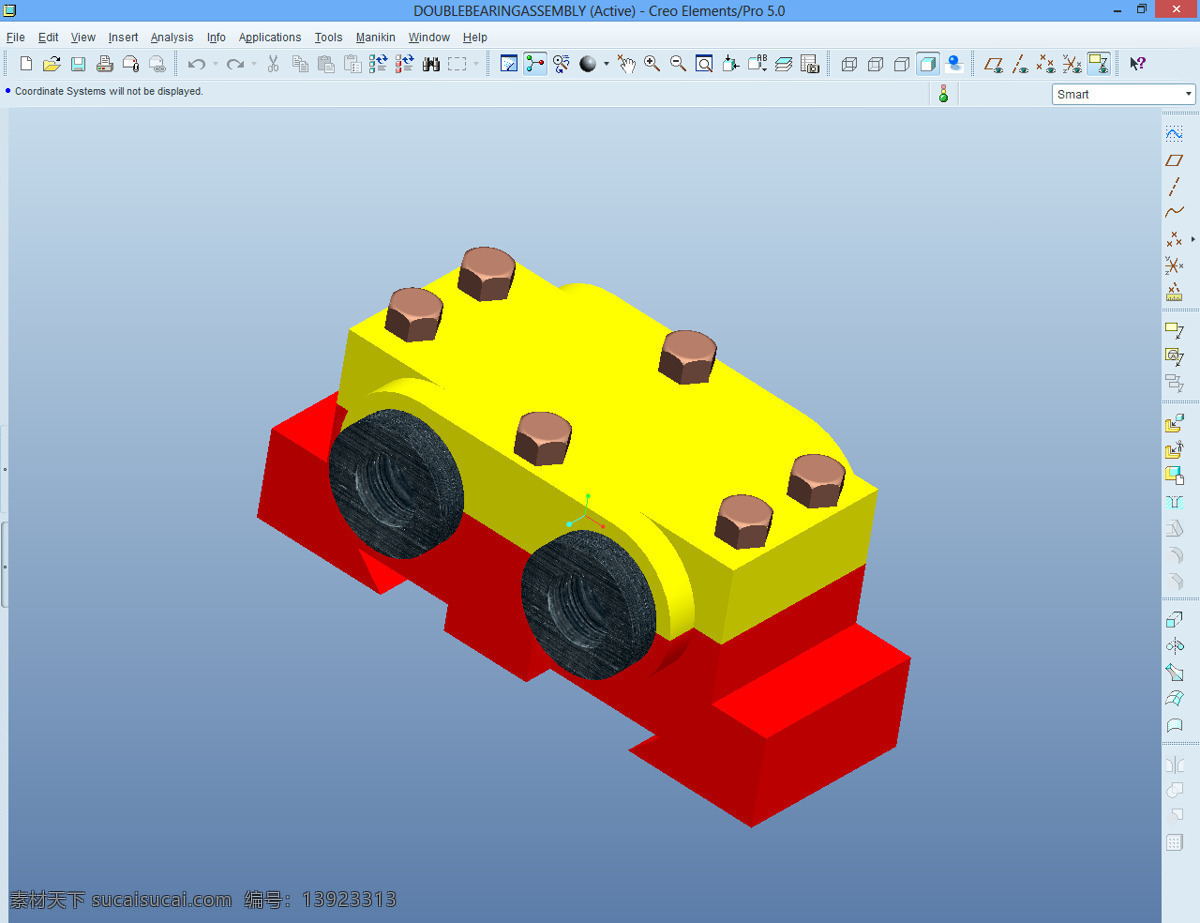Open the Tools menu
The image size is (1200, 923).
[x=328, y=37]
